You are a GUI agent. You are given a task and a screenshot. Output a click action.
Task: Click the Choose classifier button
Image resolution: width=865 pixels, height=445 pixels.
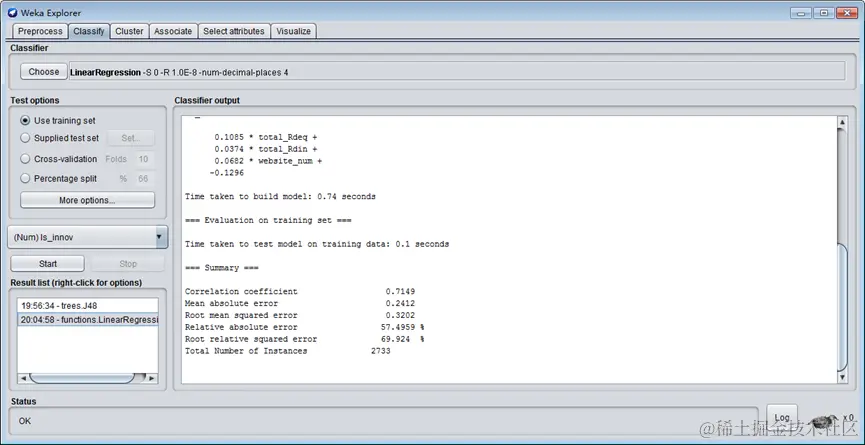pyautogui.click(x=44, y=72)
